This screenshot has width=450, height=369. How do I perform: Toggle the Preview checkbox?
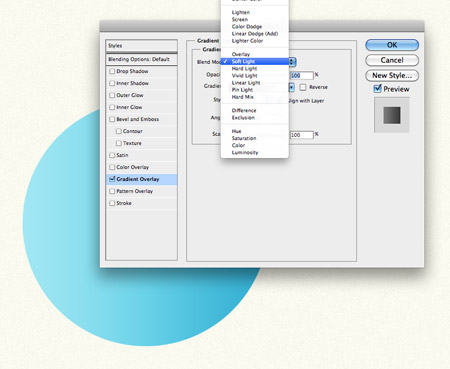point(377,89)
